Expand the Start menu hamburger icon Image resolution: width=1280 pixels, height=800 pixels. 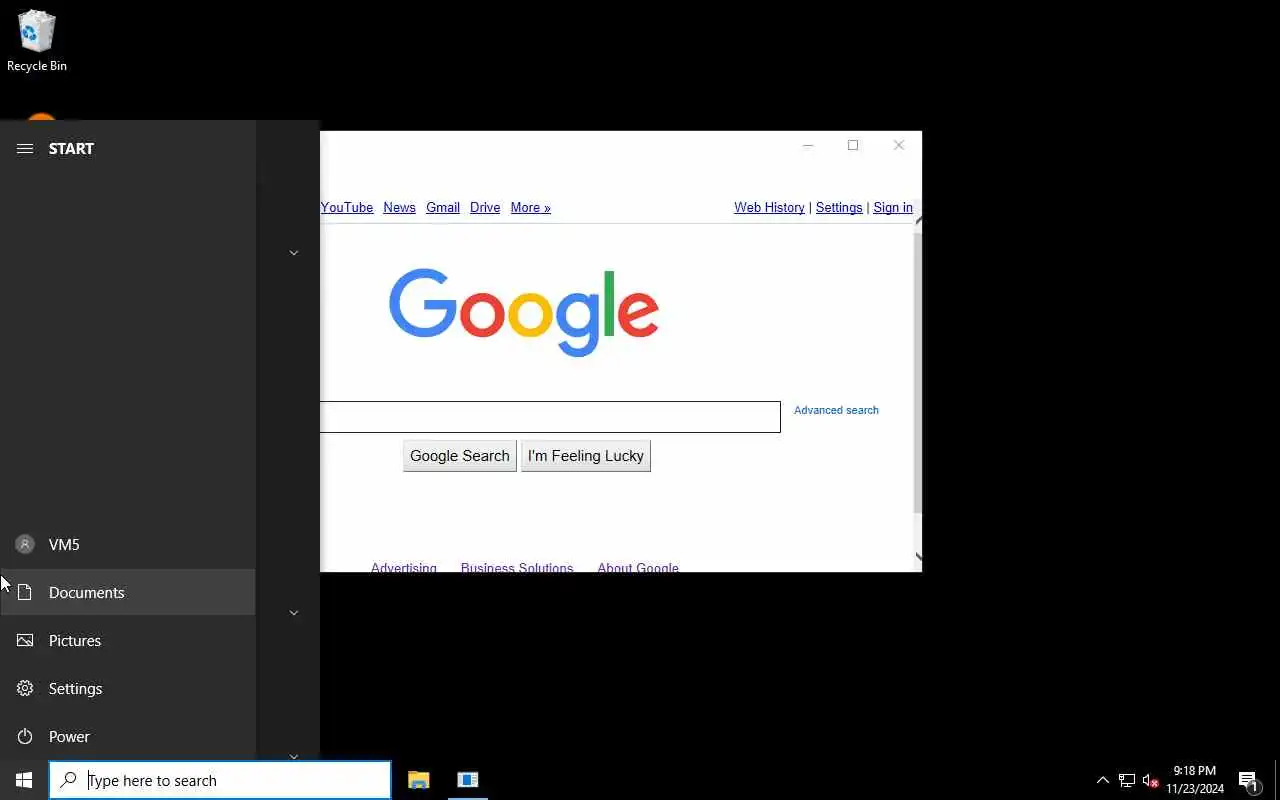coord(25,148)
